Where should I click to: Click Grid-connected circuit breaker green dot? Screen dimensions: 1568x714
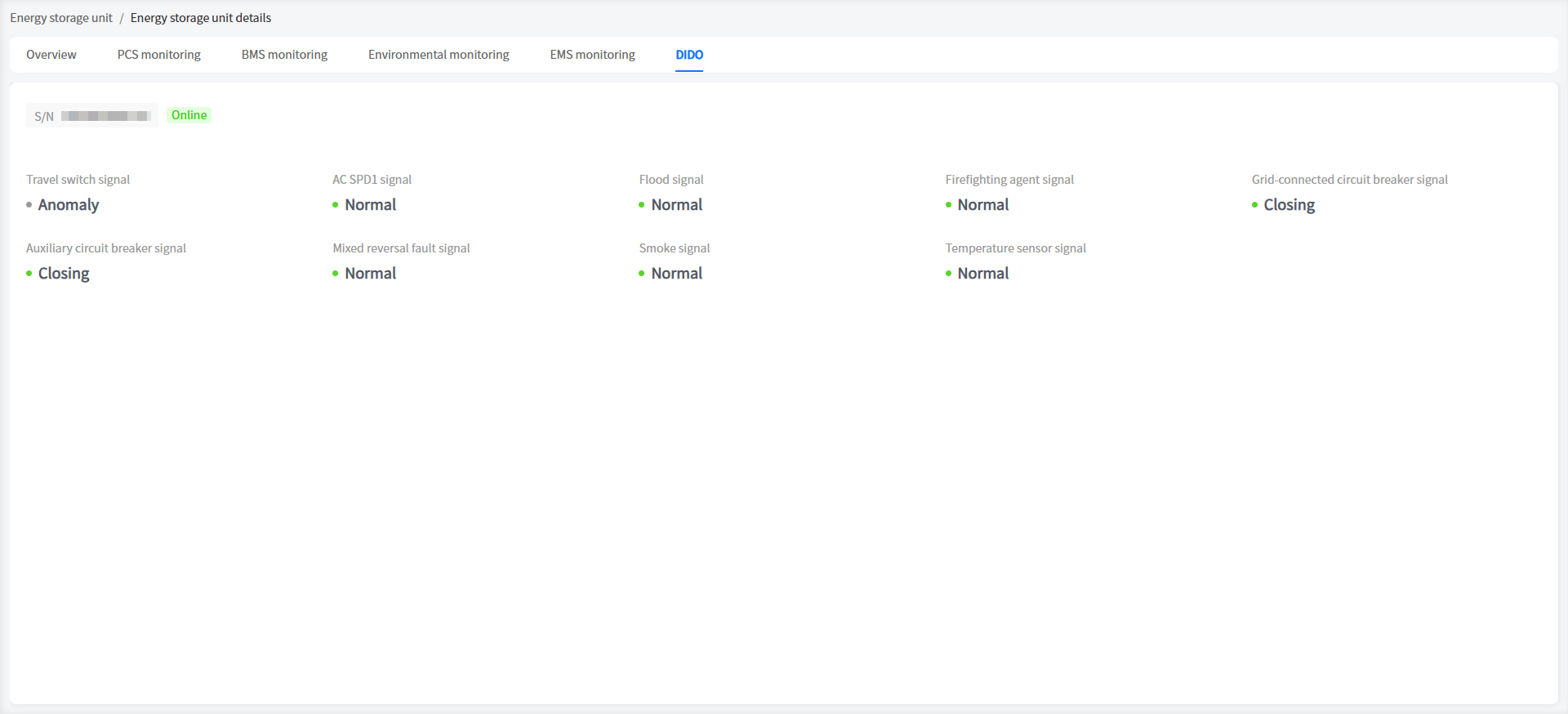pos(1255,205)
